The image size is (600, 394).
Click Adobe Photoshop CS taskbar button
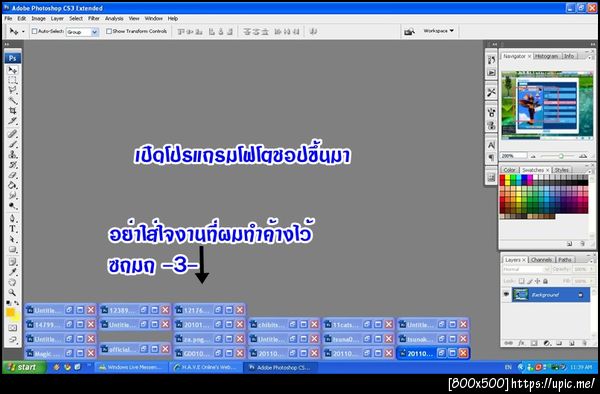280,367
